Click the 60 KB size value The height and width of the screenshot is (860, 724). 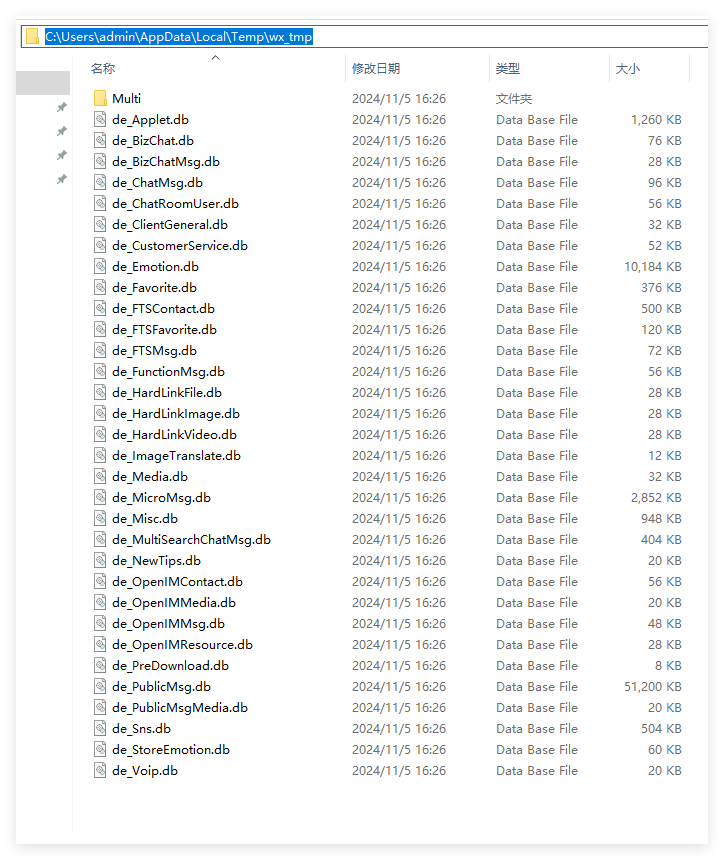point(665,749)
